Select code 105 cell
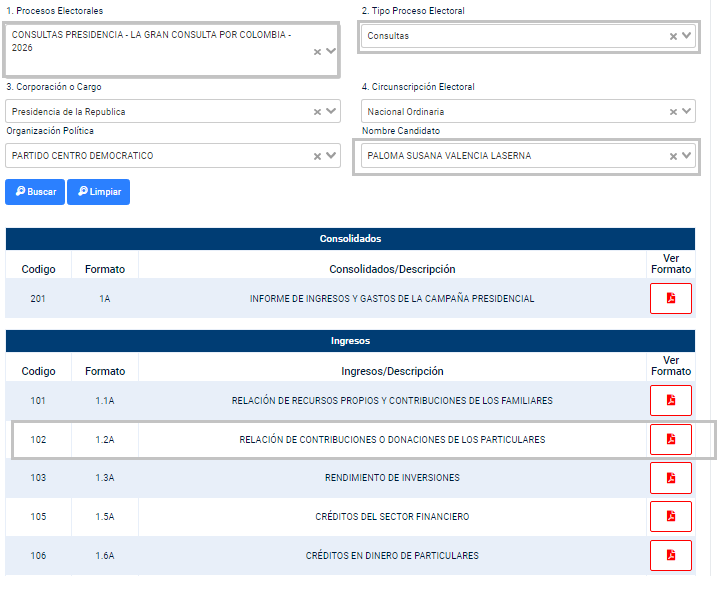 click(x=38, y=517)
